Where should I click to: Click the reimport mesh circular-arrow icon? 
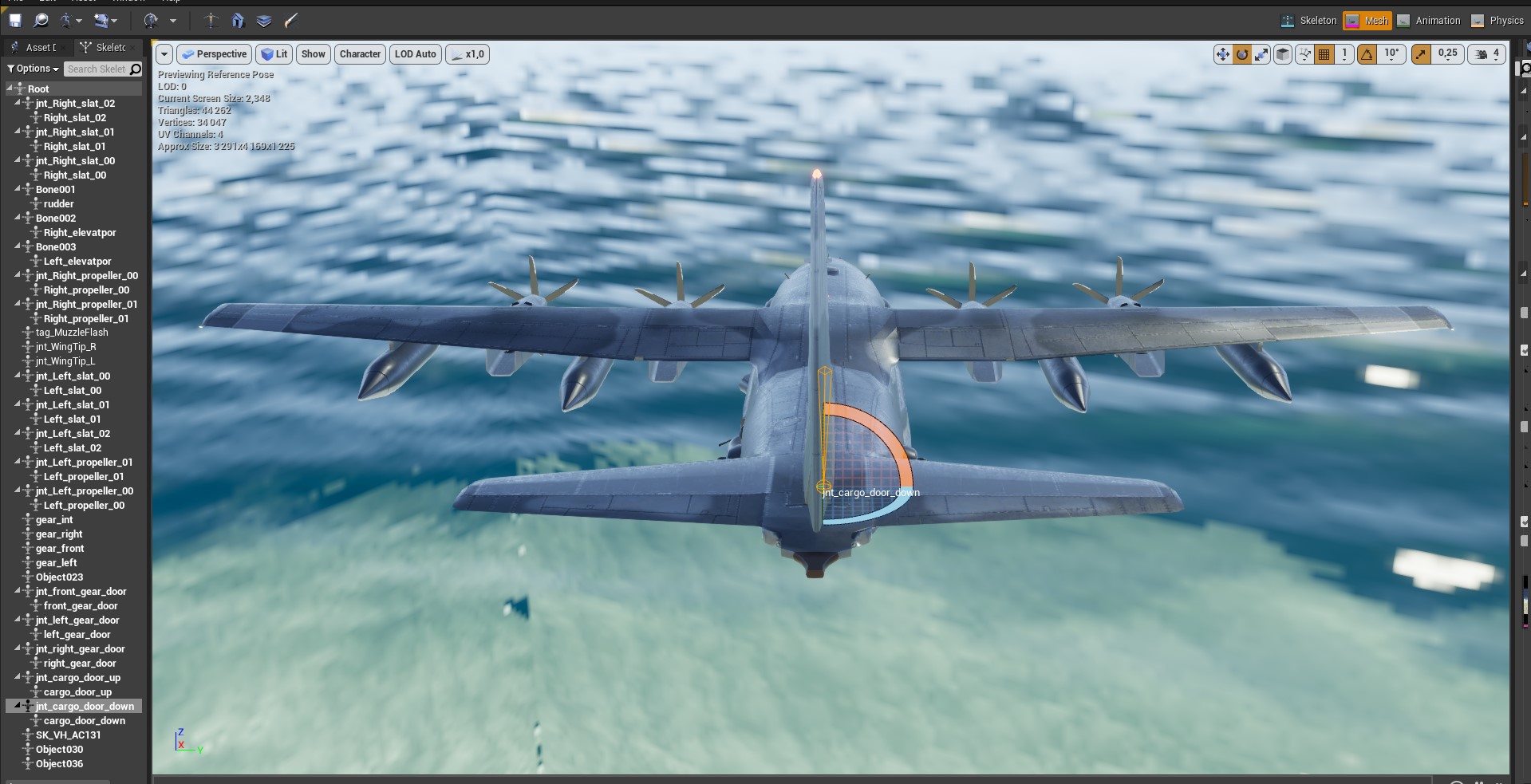point(151,21)
